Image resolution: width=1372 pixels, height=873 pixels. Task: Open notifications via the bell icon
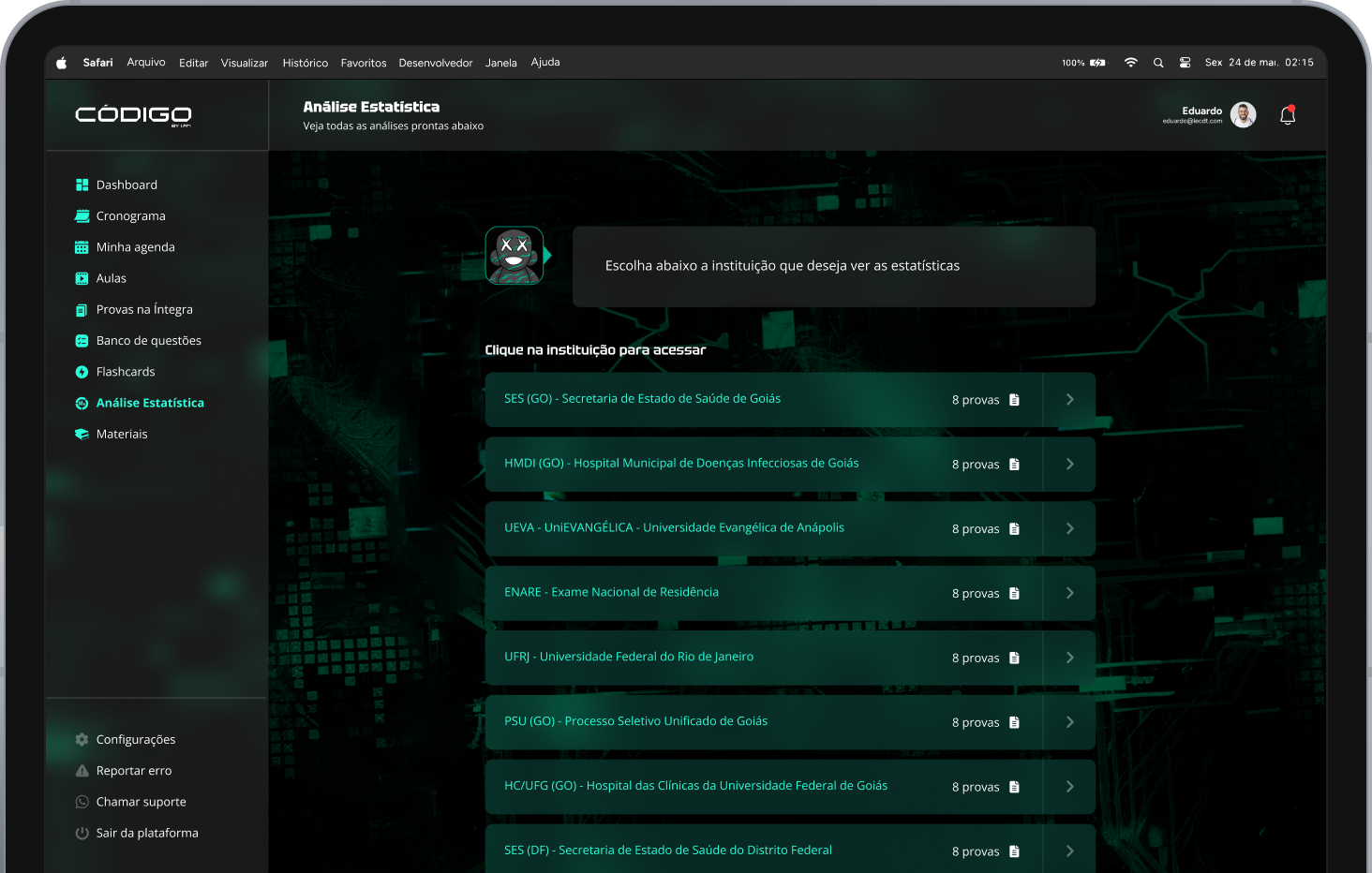point(1288,115)
